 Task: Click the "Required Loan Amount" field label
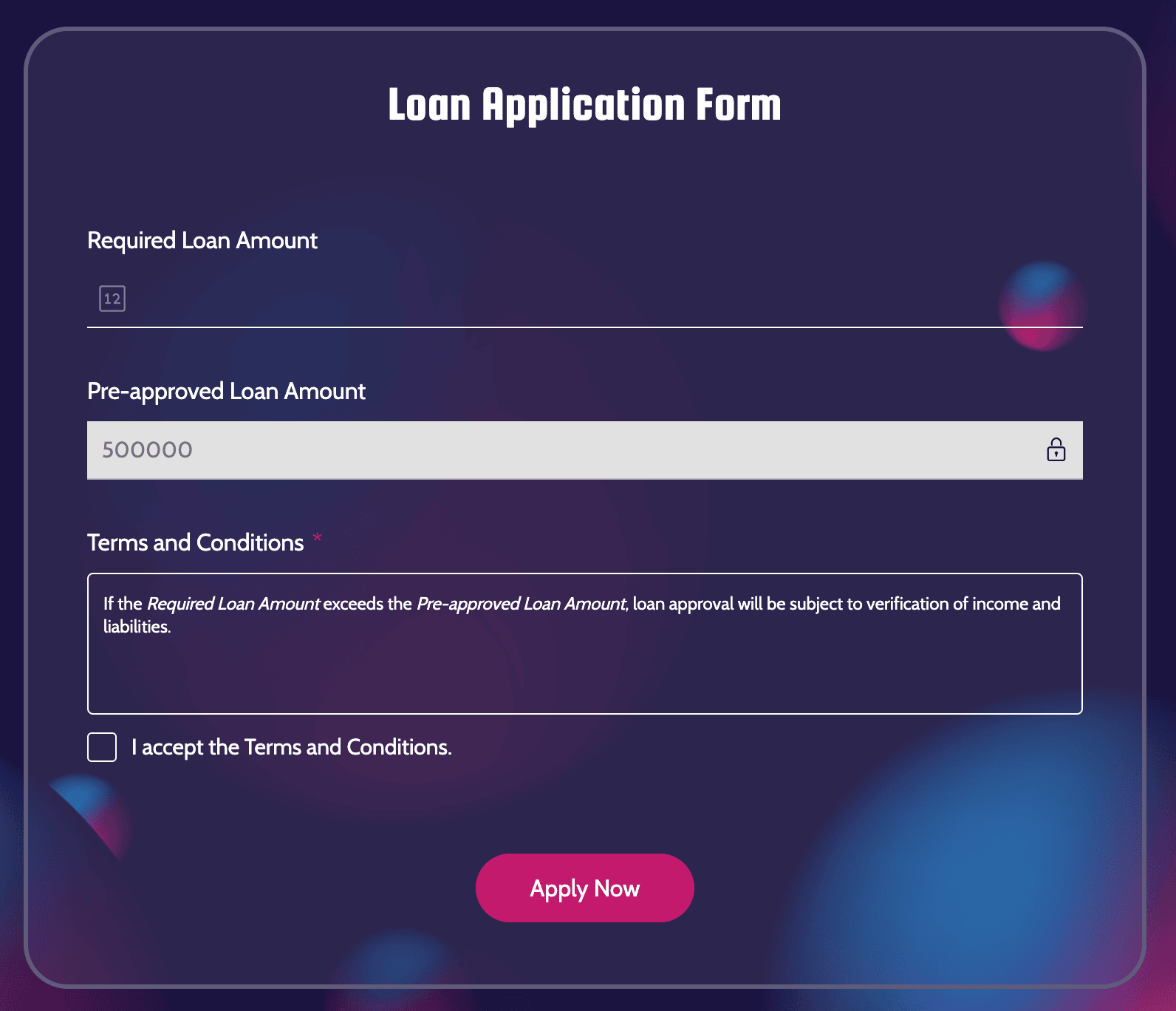pyautogui.click(x=202, y=241)
